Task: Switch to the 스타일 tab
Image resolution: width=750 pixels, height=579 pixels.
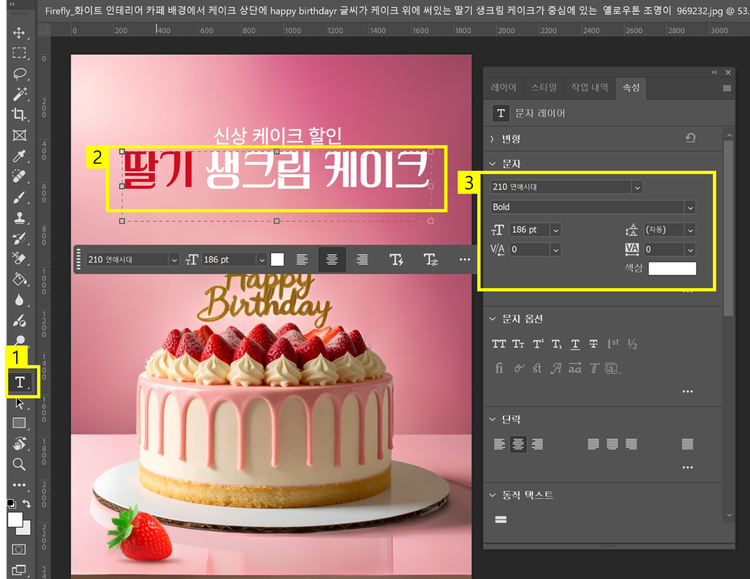Action: point(544,88)
